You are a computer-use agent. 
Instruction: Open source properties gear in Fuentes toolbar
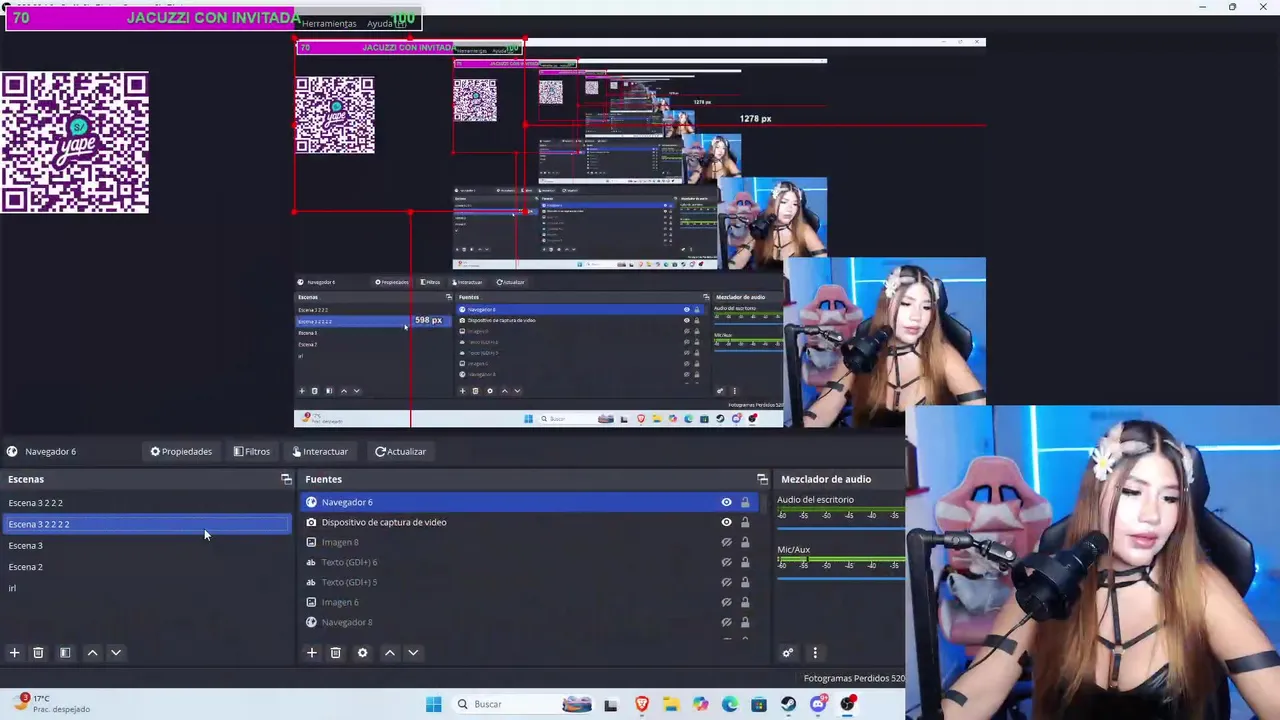362,653
